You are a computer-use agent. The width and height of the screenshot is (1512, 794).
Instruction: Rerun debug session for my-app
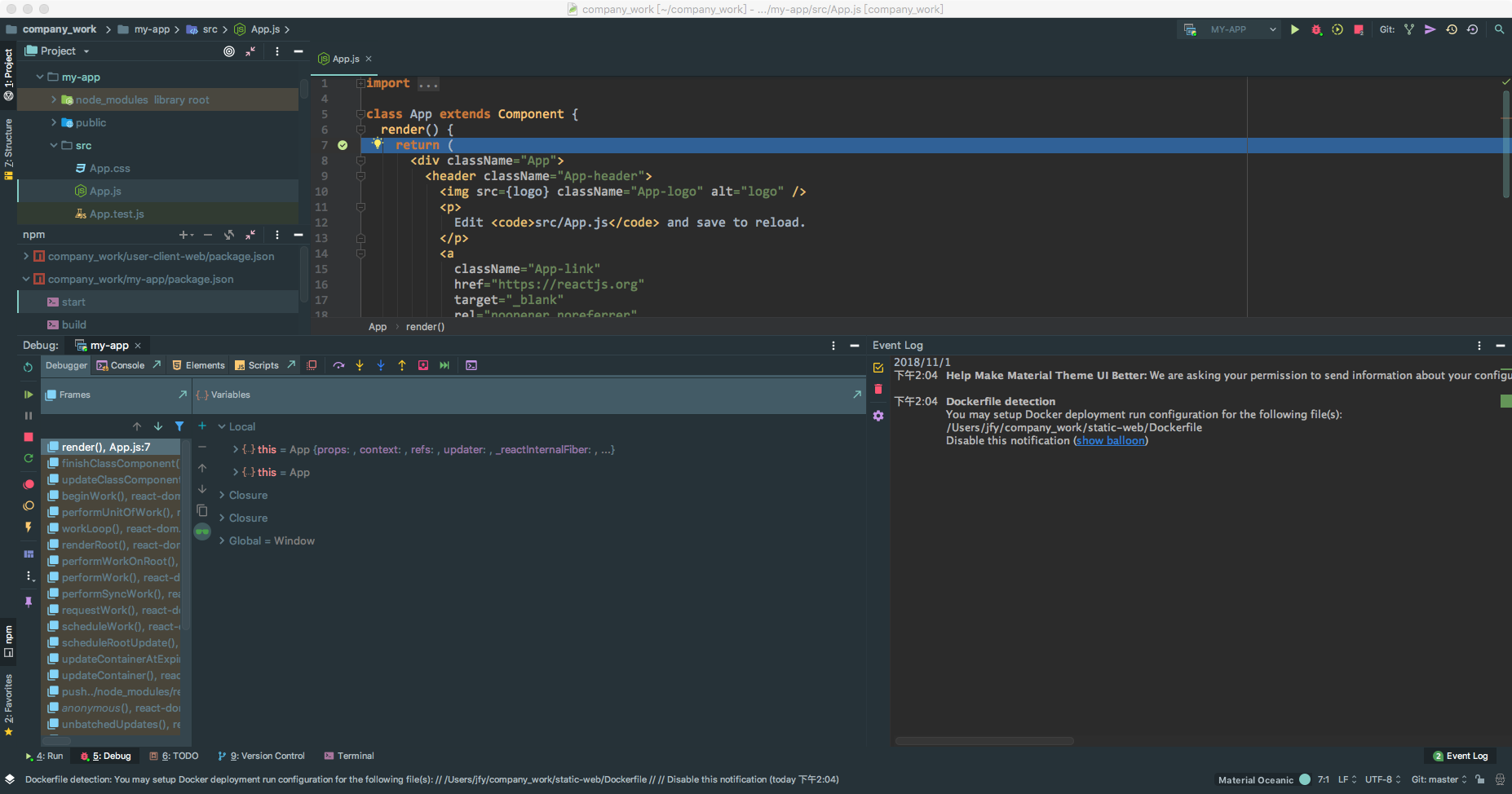(29, 367)
